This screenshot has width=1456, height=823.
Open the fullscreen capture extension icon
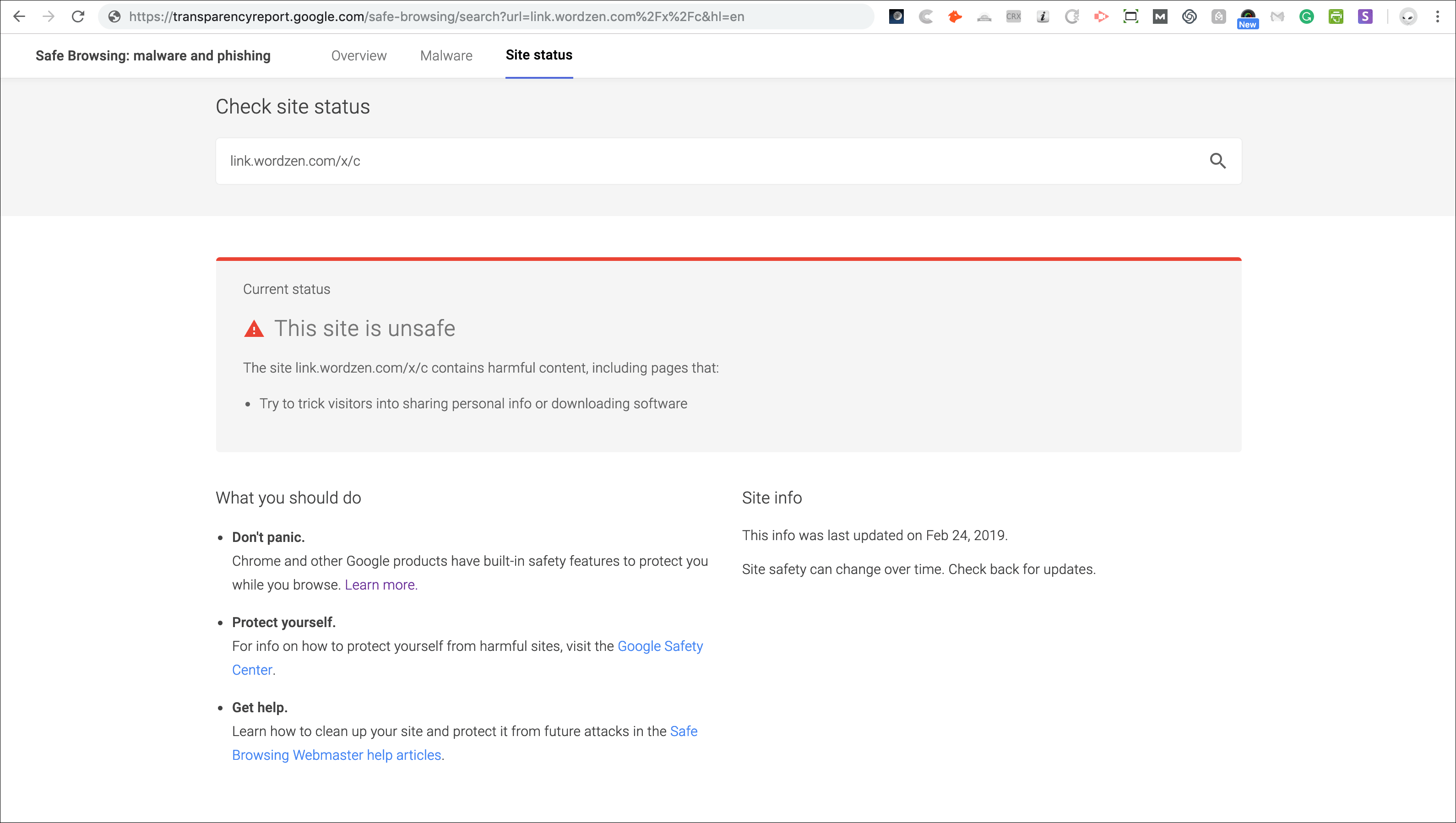coord(1130,16)
